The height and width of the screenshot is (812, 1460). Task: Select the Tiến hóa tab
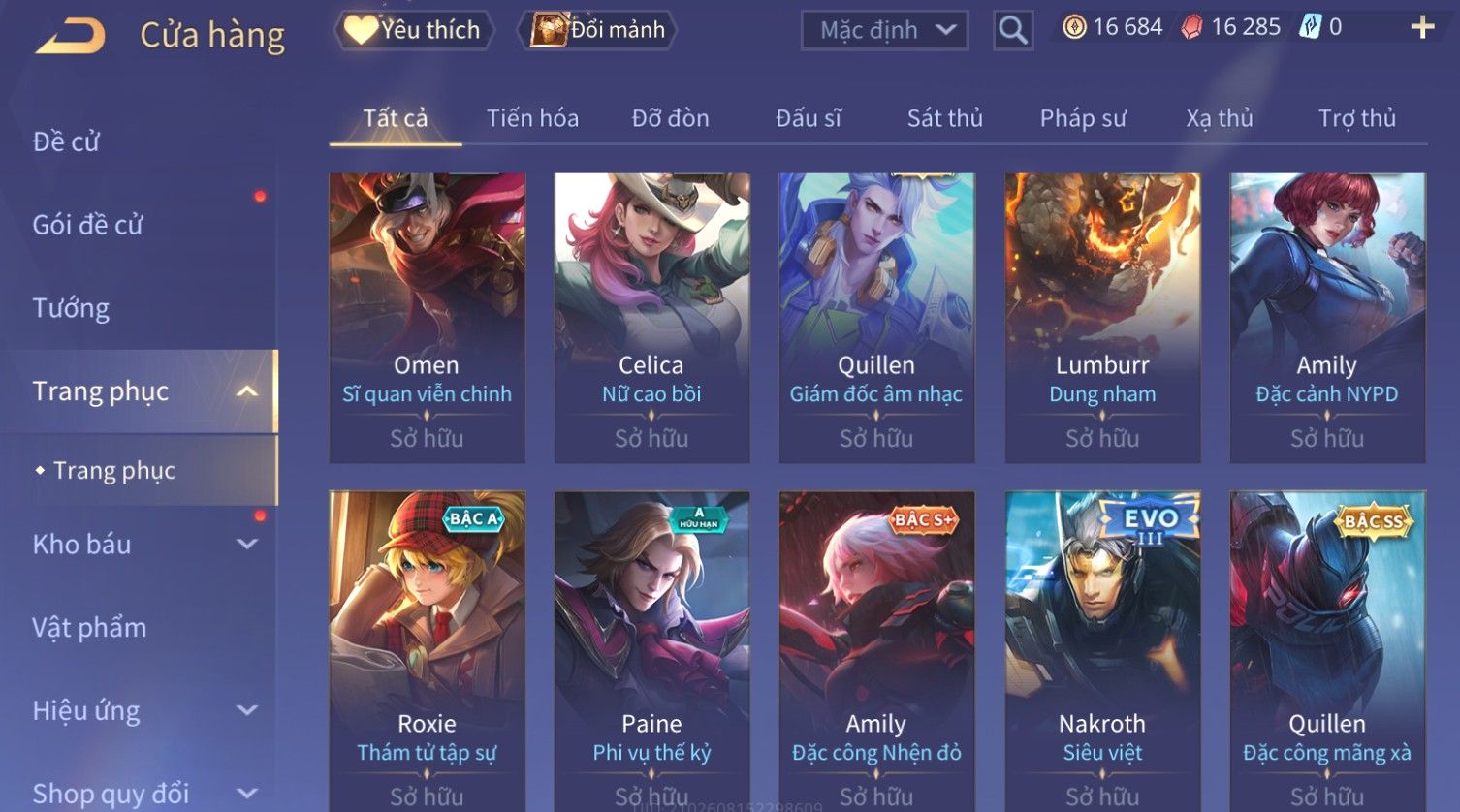532,118
